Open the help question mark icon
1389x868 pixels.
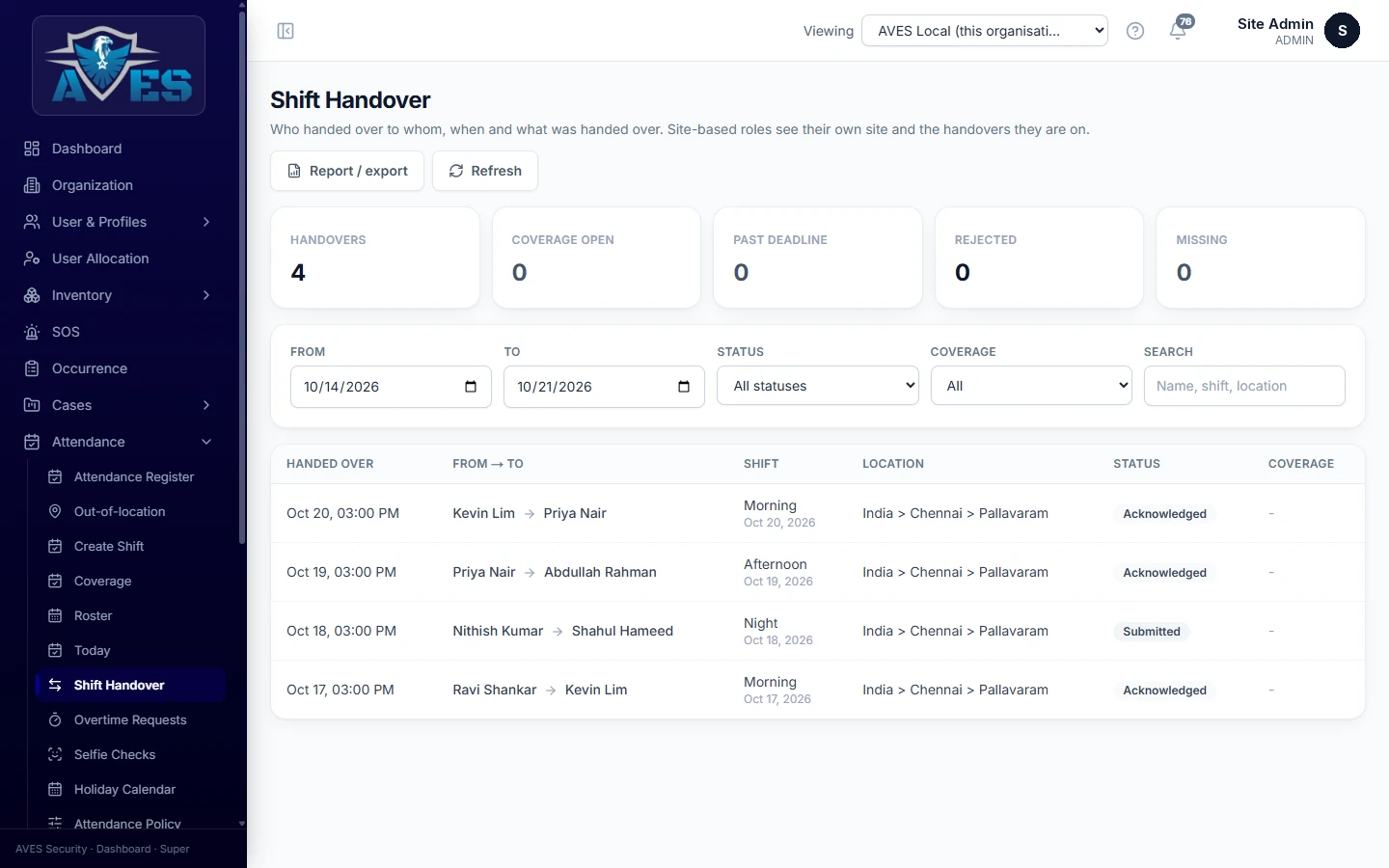click(1135, 31)
